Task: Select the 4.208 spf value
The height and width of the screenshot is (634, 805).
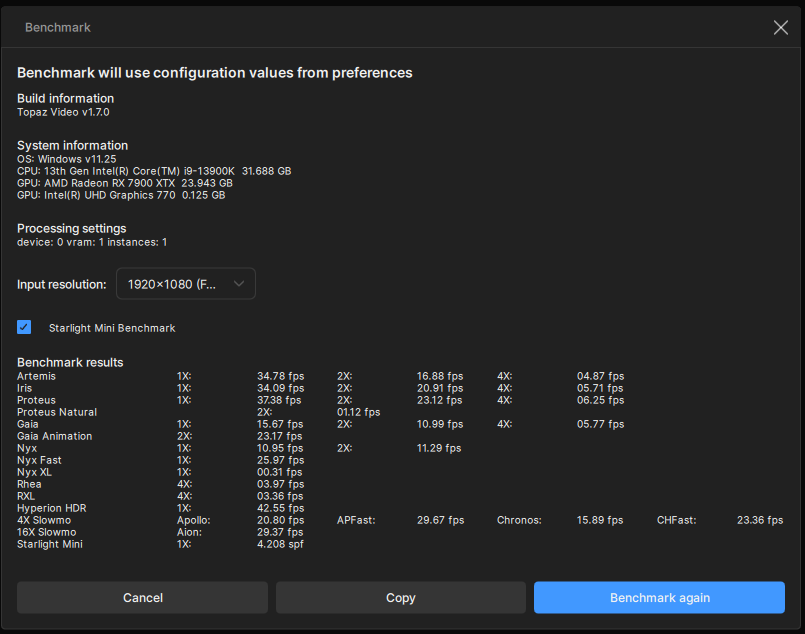Action: tap(280, 544)
